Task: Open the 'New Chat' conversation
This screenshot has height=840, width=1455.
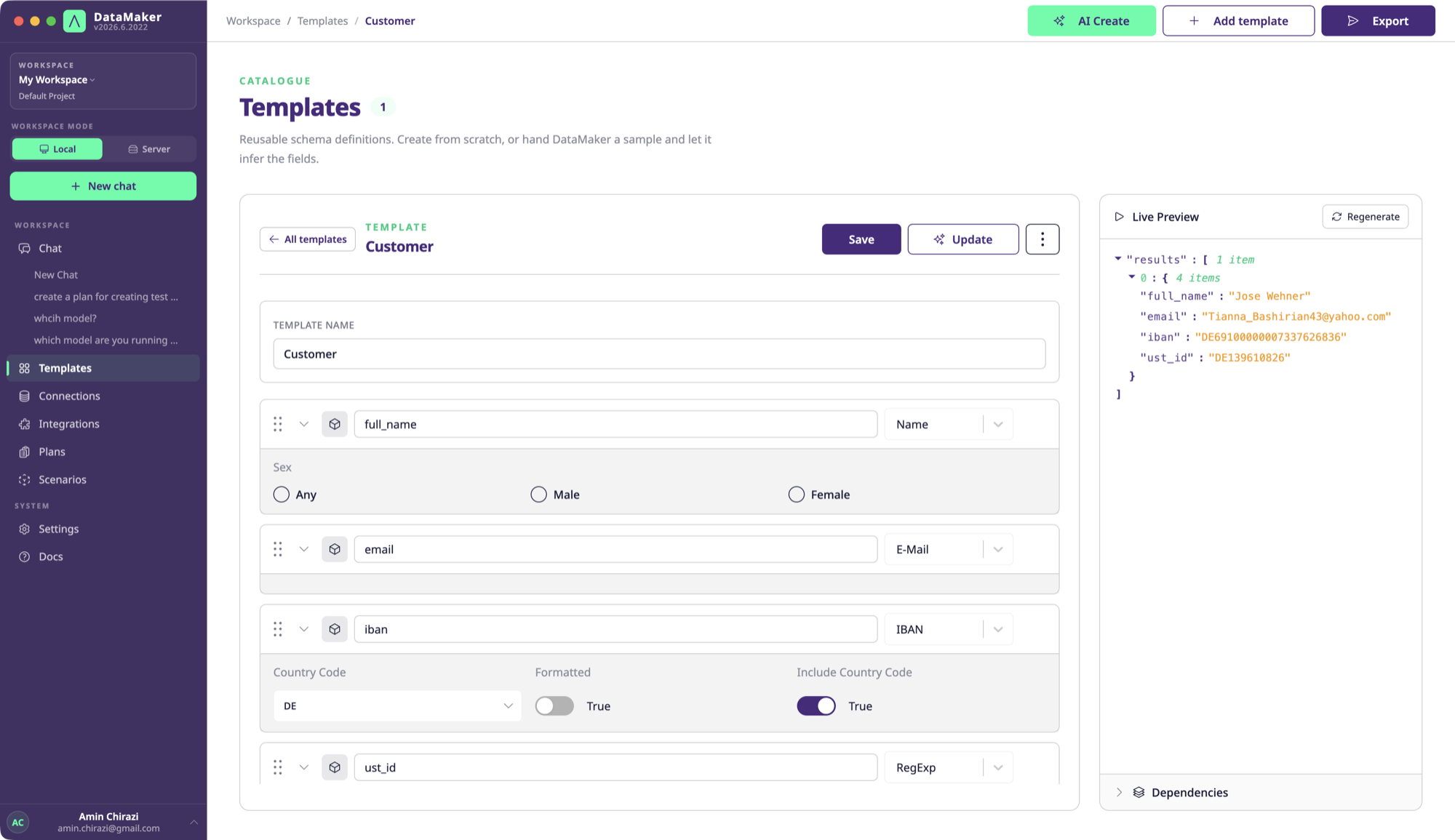Action: (x=56, y=275)
